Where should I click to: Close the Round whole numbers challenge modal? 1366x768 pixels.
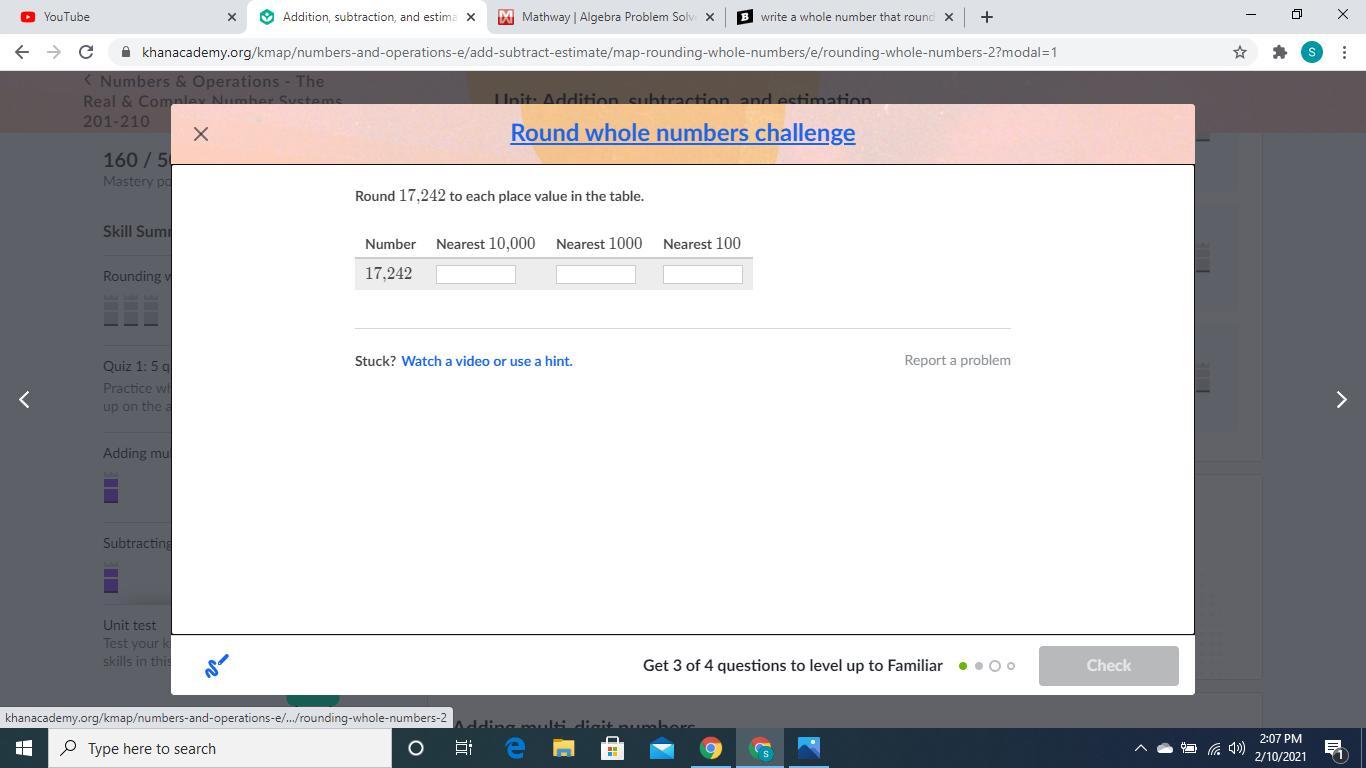click(x=201, y=134)
